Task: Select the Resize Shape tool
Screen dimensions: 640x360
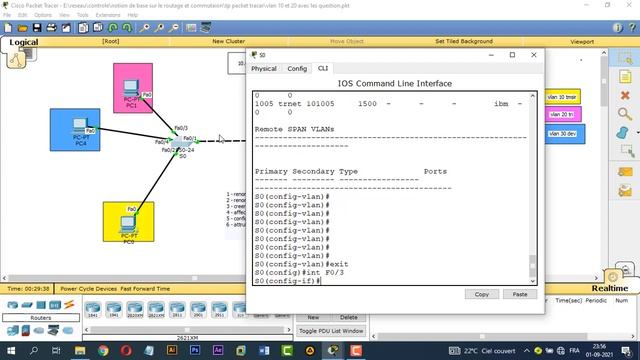Action: 626,151
